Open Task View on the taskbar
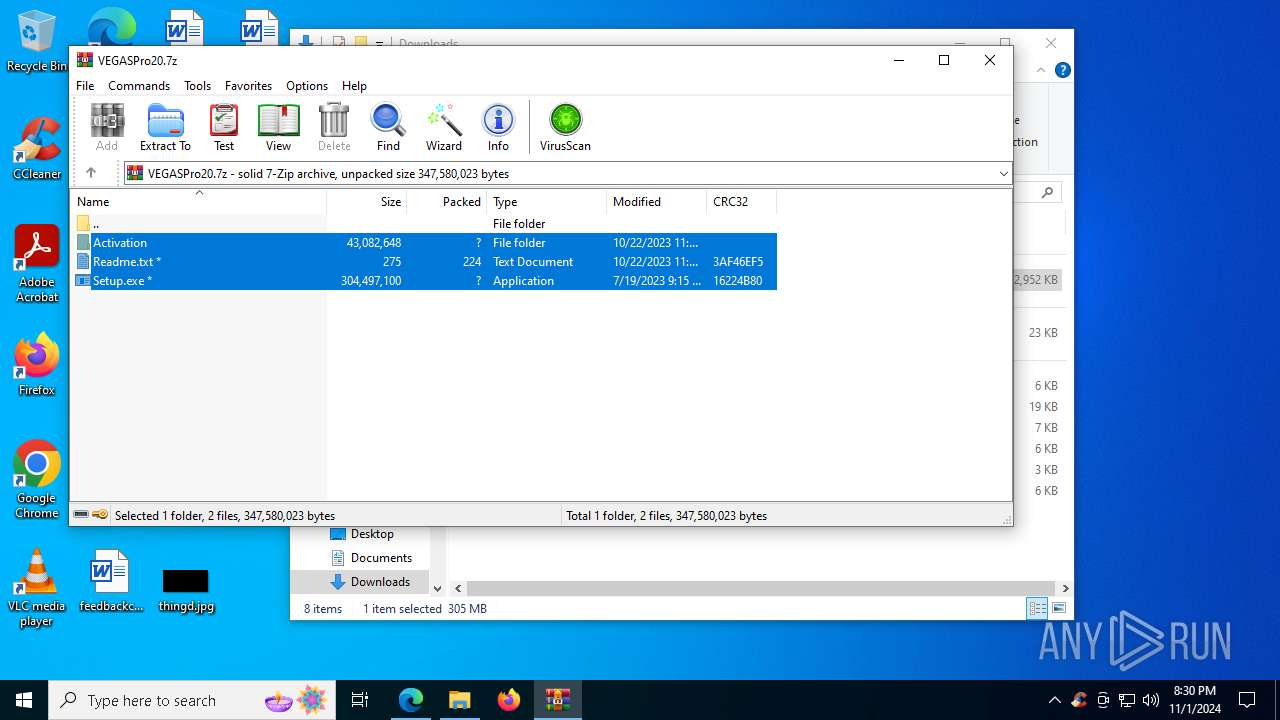Image resolution: width=1280 pixels, height=720 pixels. click(360, 700)
